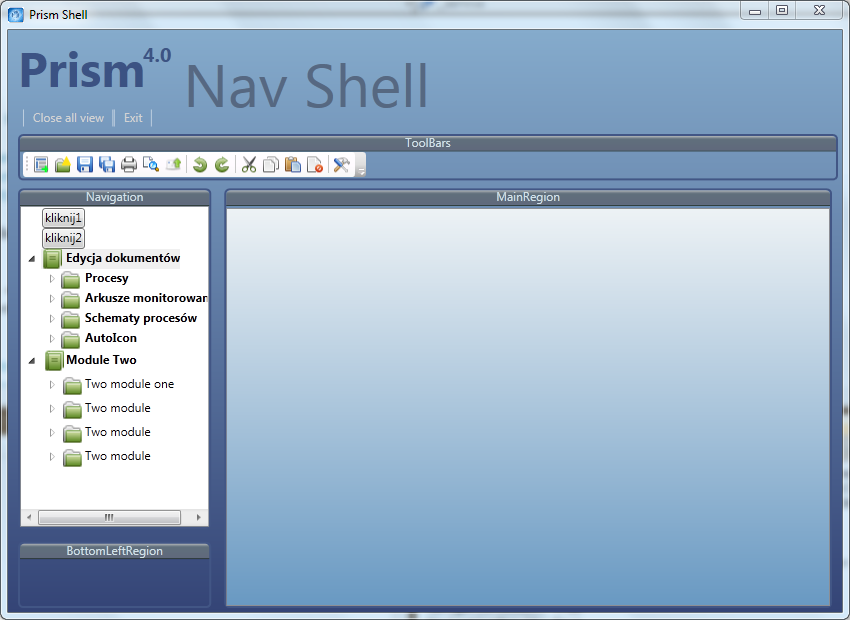Screen dimensions: 850x620
Task: Select the Arkusze monitorowania tree item
Action: pyautogui.click(x=146, y=298)
